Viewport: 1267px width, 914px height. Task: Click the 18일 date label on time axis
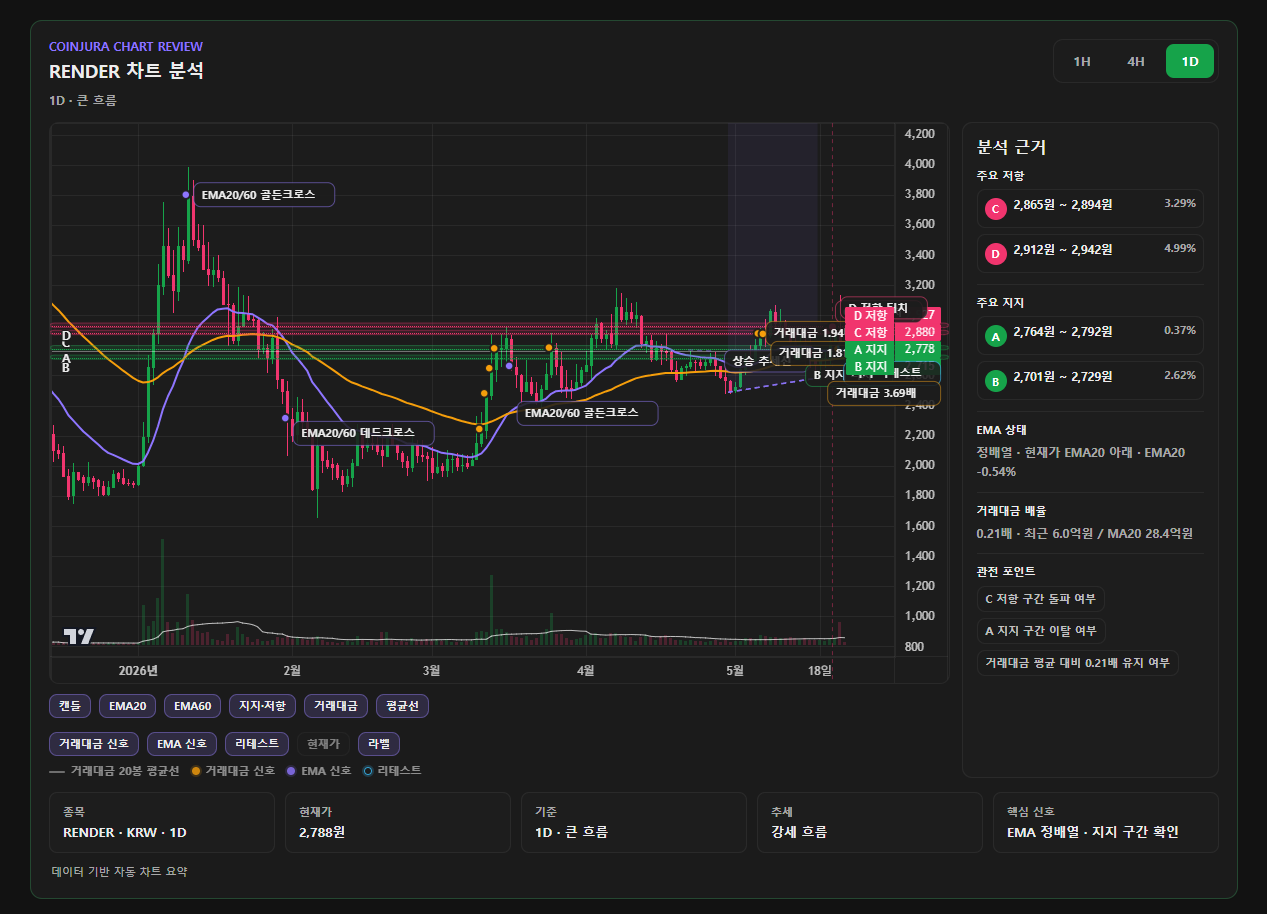[820, 670]
